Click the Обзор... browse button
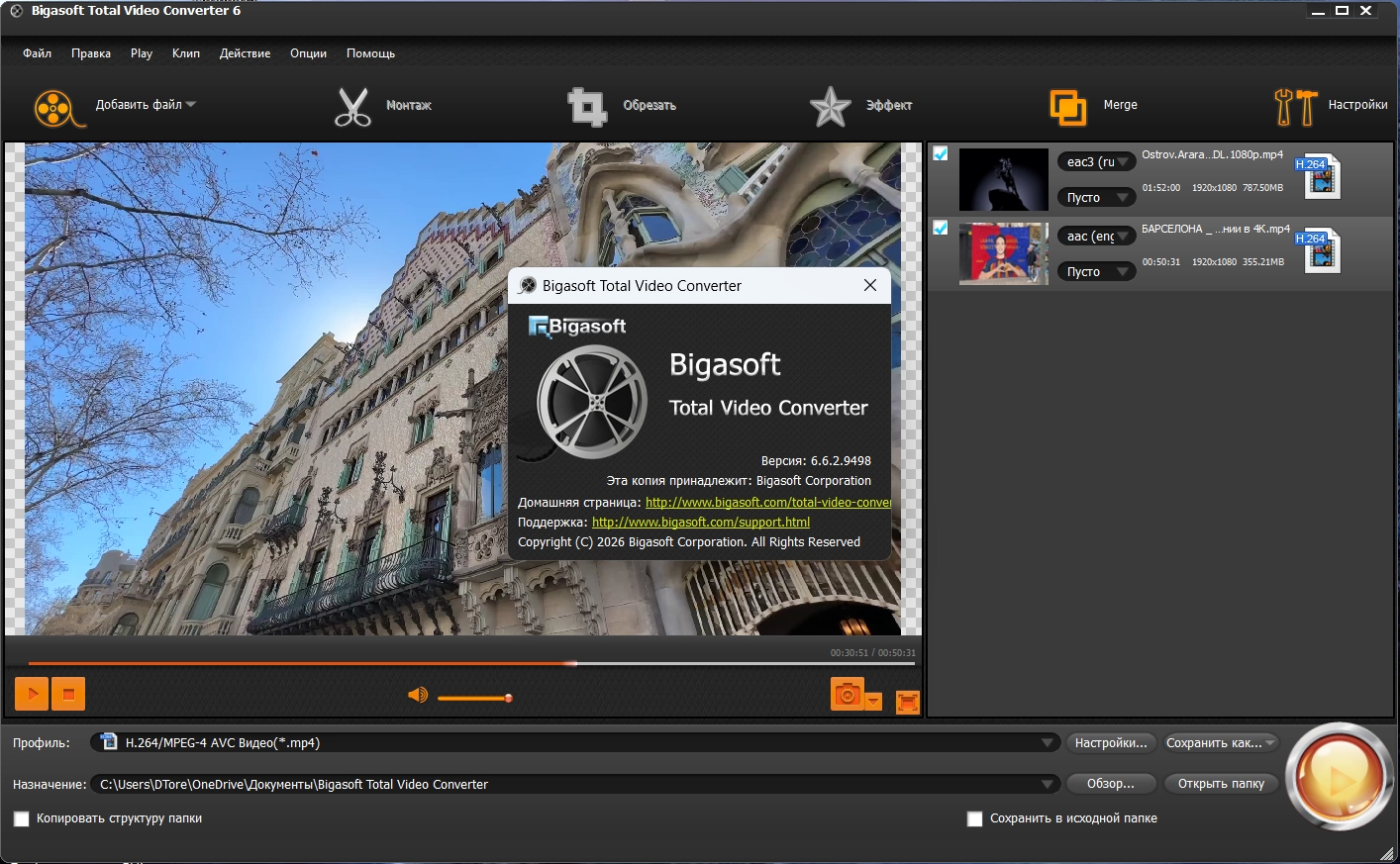The width and height of the screenshot is (1400, 864). point(1111,784)
